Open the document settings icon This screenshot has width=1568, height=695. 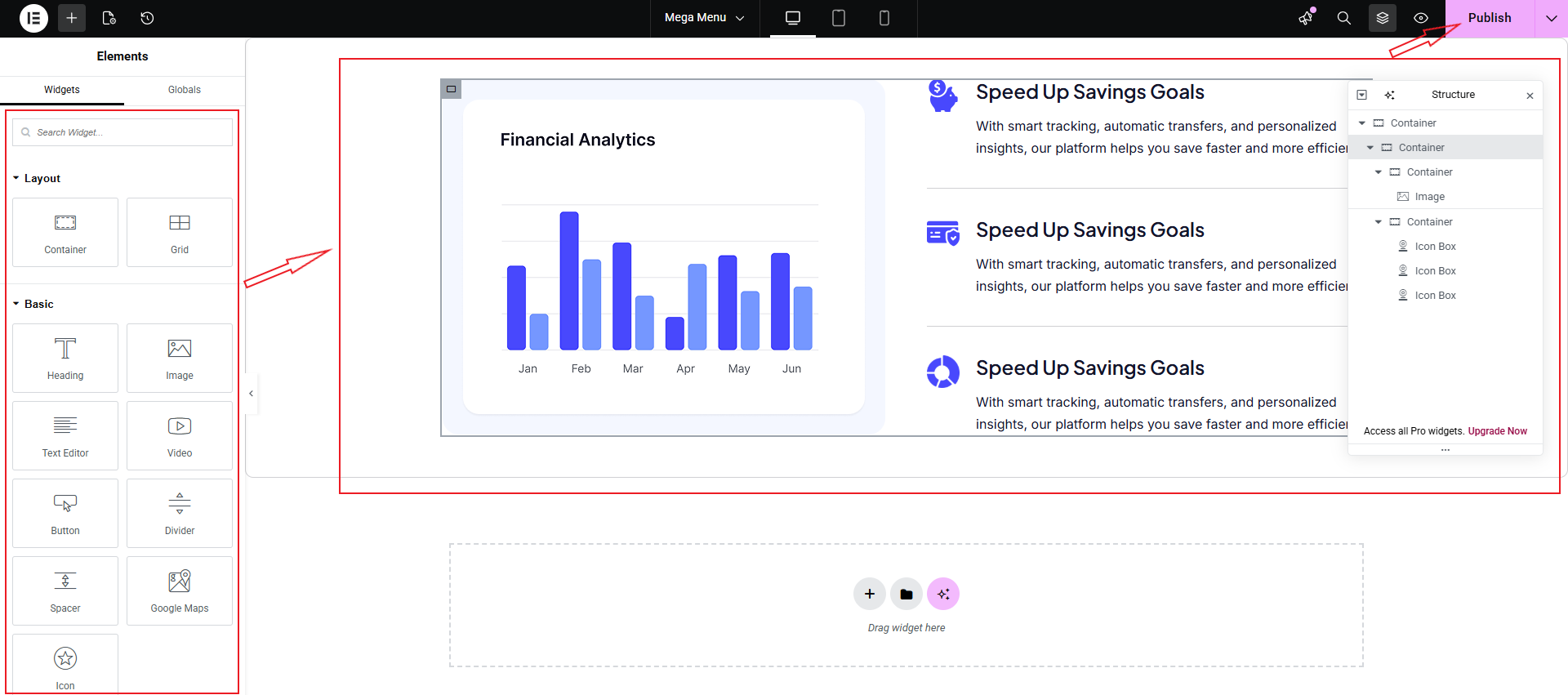coord(109,18)
